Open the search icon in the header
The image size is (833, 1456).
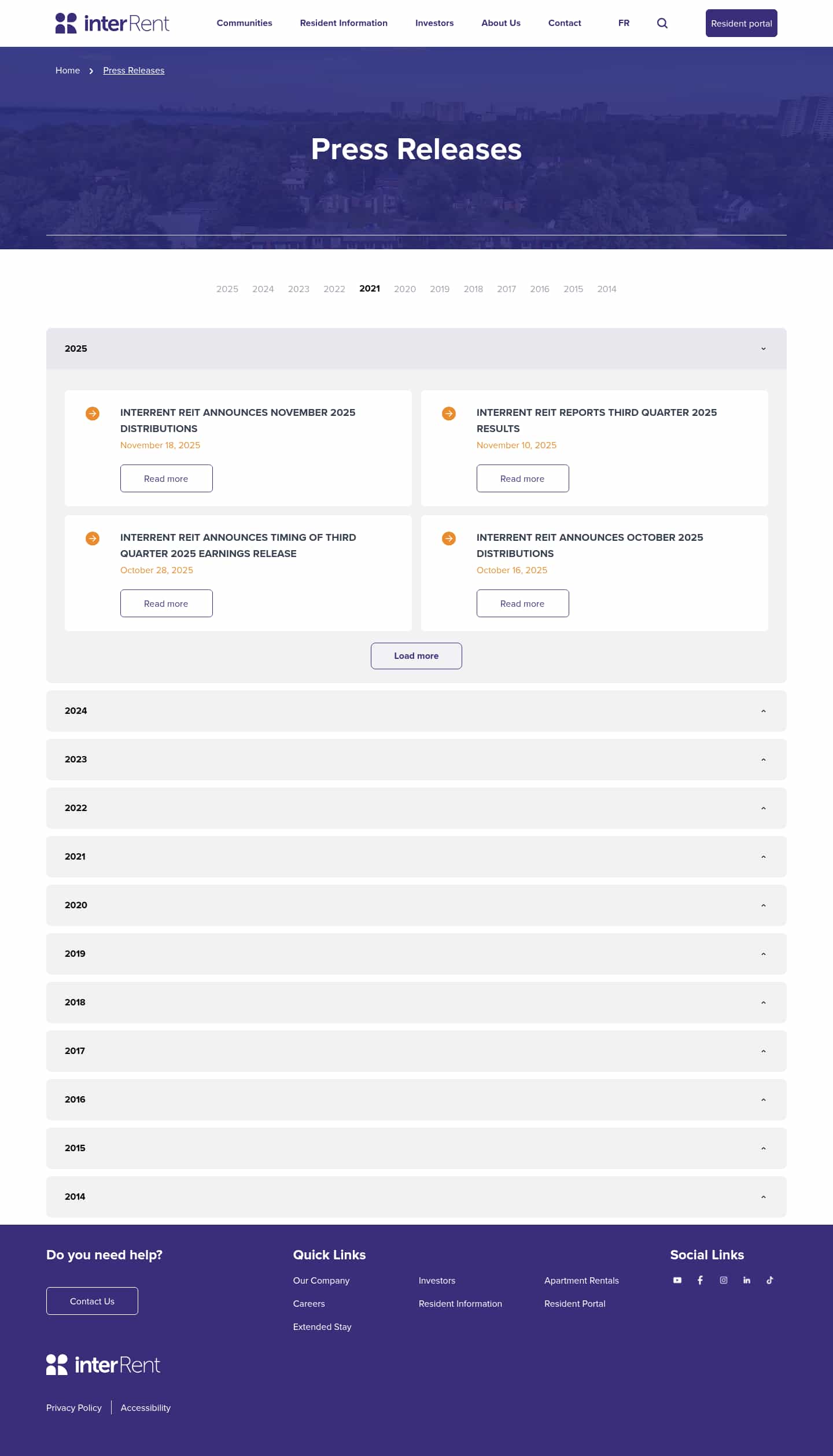point(662,23)
